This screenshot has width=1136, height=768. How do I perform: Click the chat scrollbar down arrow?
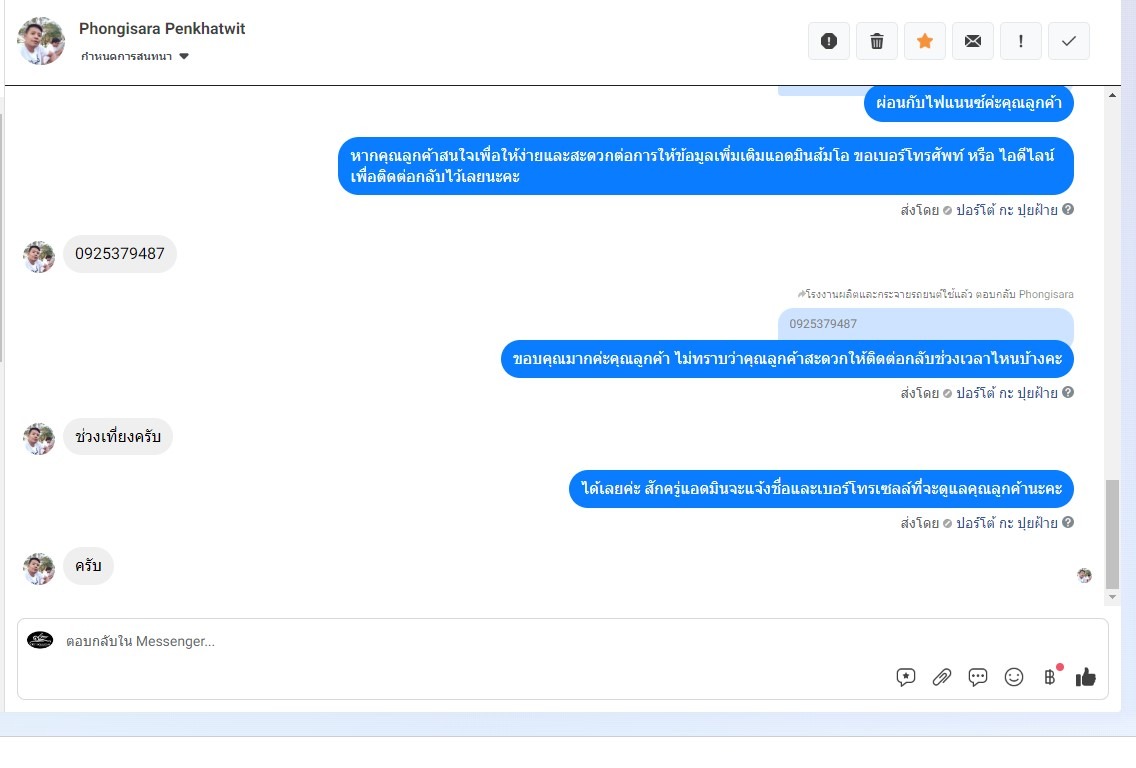pos(1112,597)
